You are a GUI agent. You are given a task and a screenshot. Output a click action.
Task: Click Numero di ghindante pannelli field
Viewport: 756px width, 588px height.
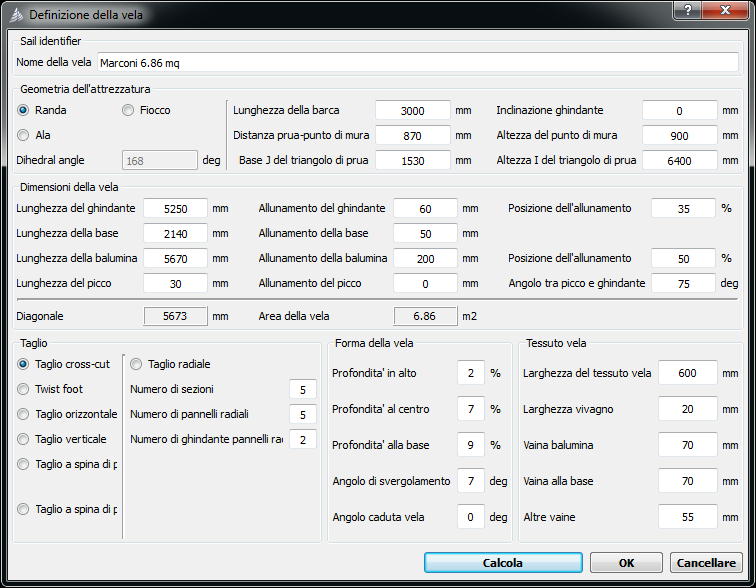303,440
